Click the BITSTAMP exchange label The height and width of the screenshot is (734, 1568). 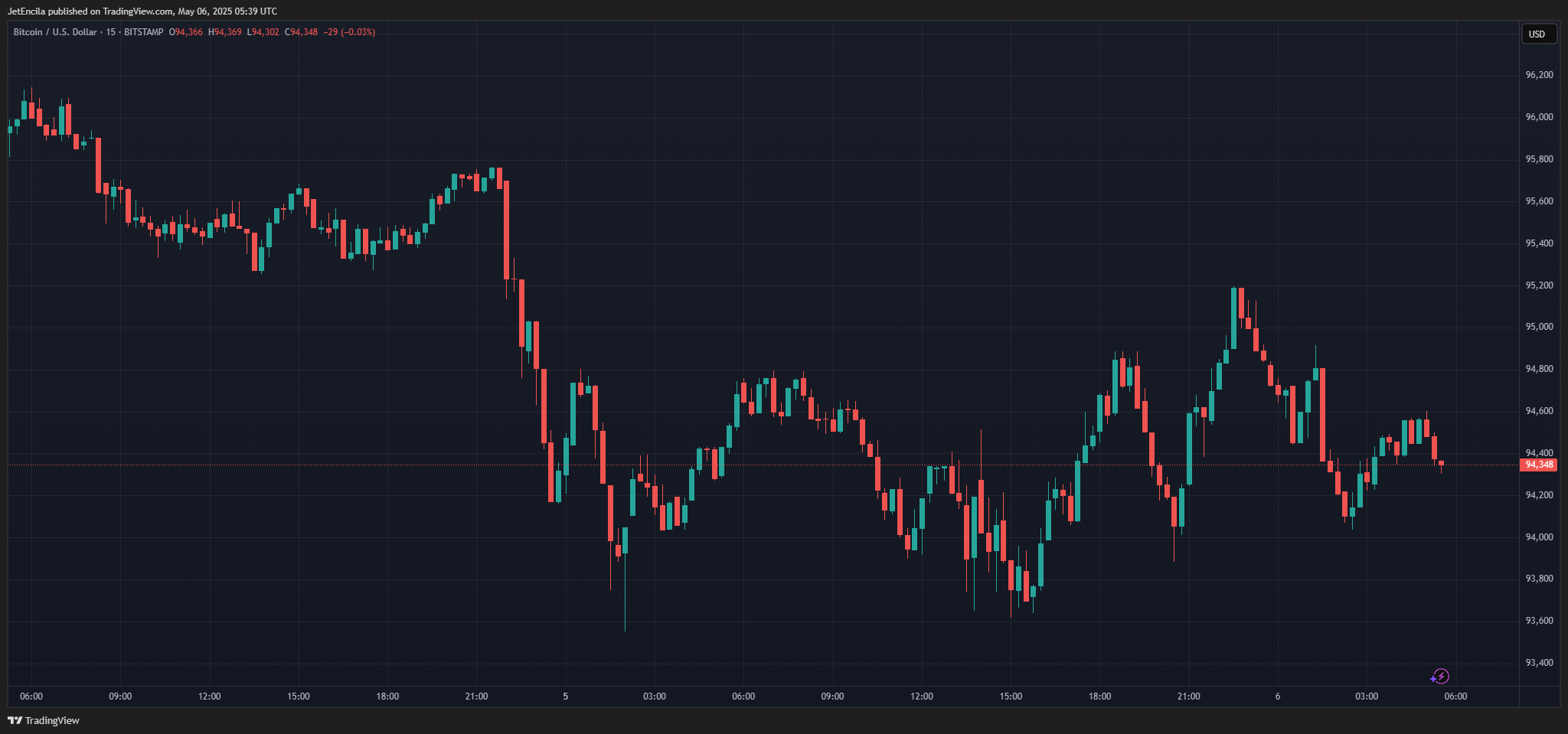point(143,32)
